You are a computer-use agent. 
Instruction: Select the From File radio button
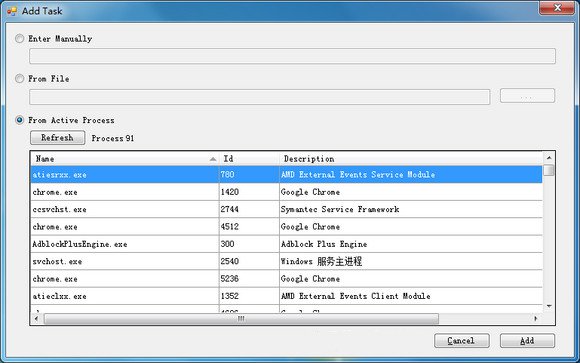[x=20, y=78]
